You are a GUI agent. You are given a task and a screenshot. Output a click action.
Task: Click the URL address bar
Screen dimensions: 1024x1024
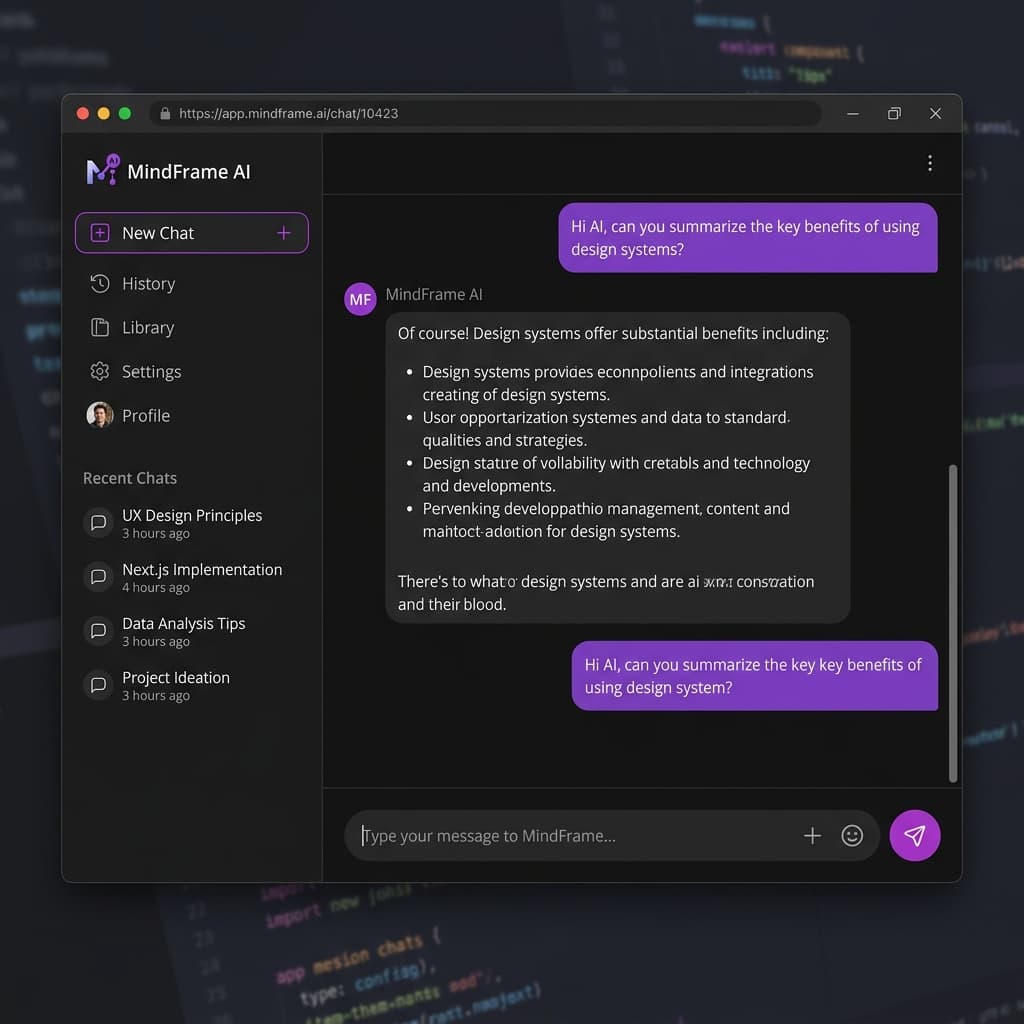click(485, 114)
